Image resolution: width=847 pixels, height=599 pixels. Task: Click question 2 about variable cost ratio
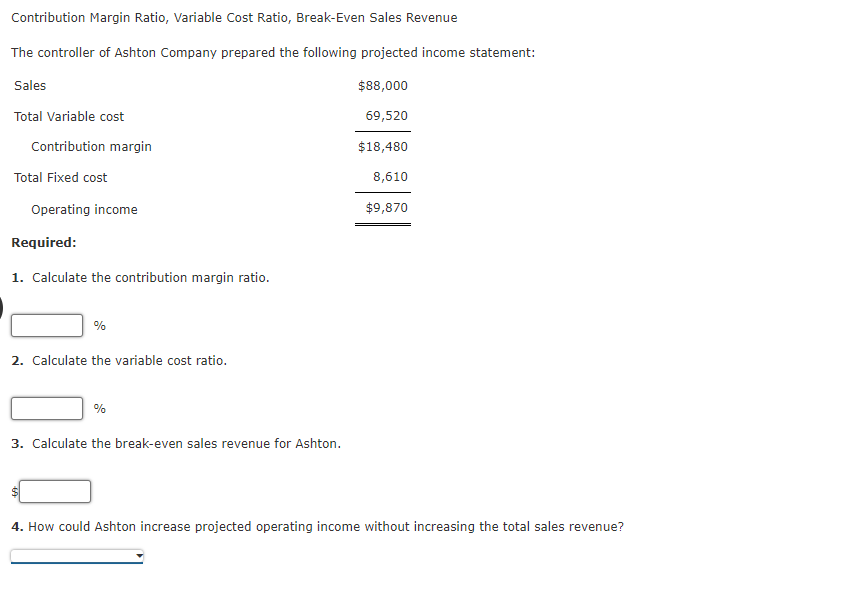120,360
